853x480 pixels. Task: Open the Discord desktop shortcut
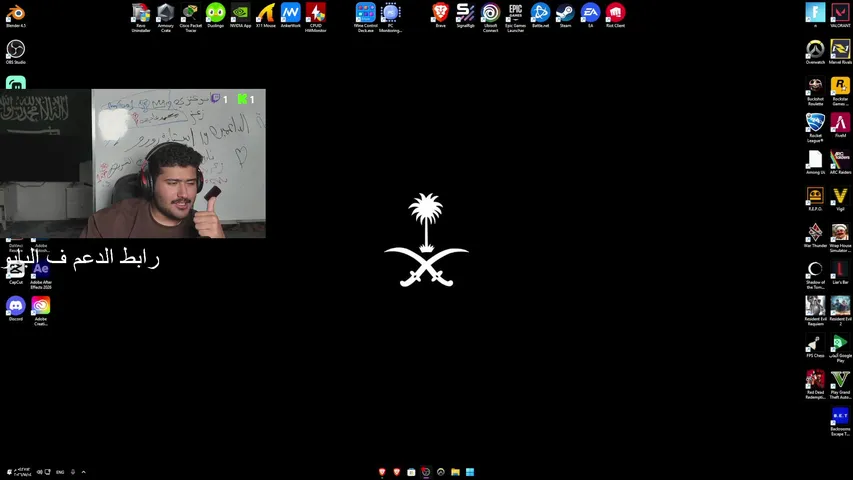(x=16, y=309)
